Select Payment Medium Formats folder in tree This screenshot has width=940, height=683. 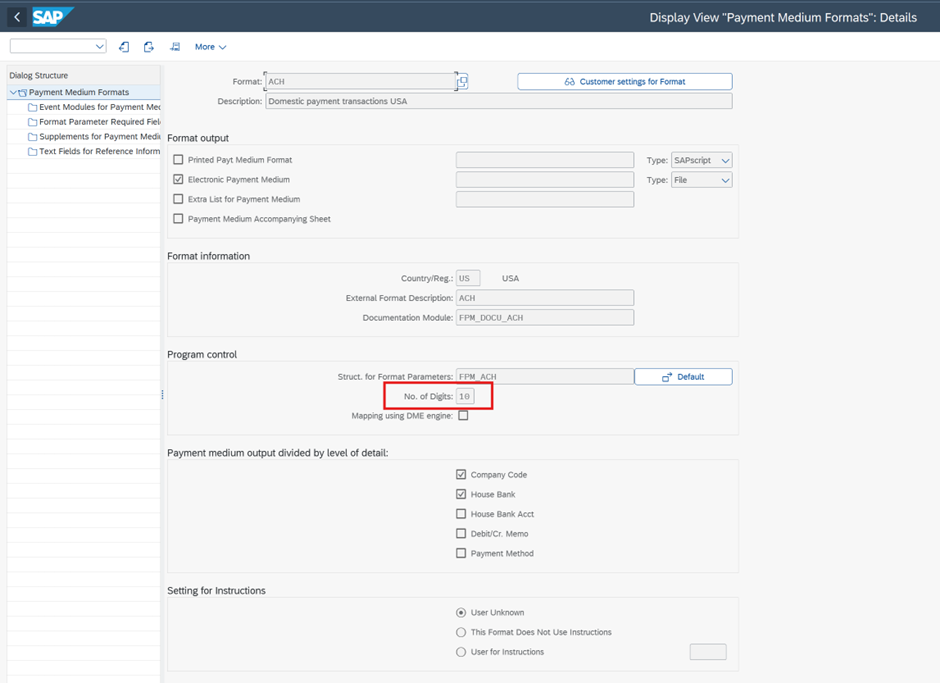pos(79,92)
